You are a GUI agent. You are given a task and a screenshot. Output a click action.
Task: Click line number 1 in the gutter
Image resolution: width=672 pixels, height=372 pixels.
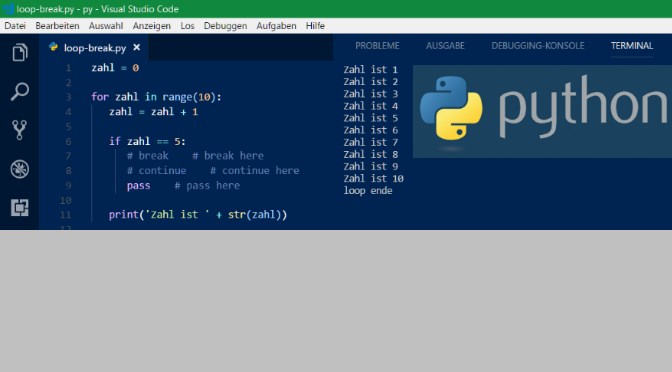[68, 68]
